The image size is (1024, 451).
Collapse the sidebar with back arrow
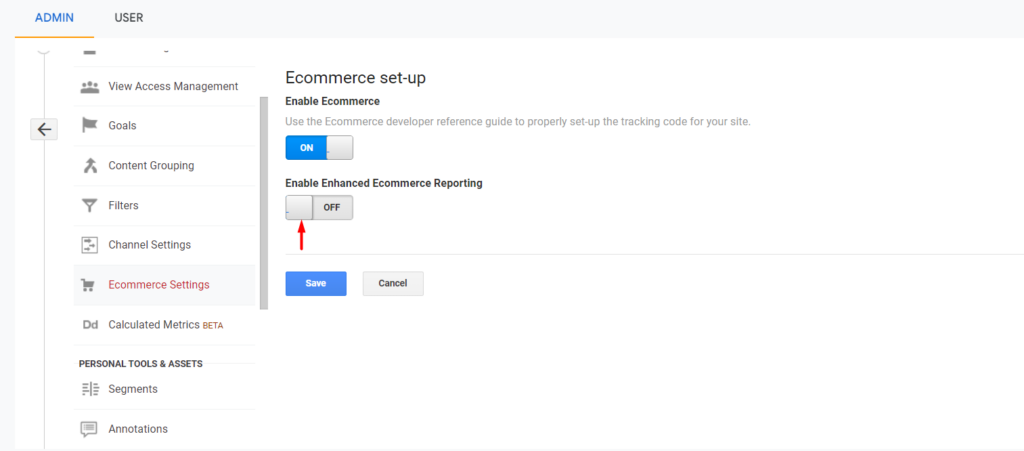44,130
